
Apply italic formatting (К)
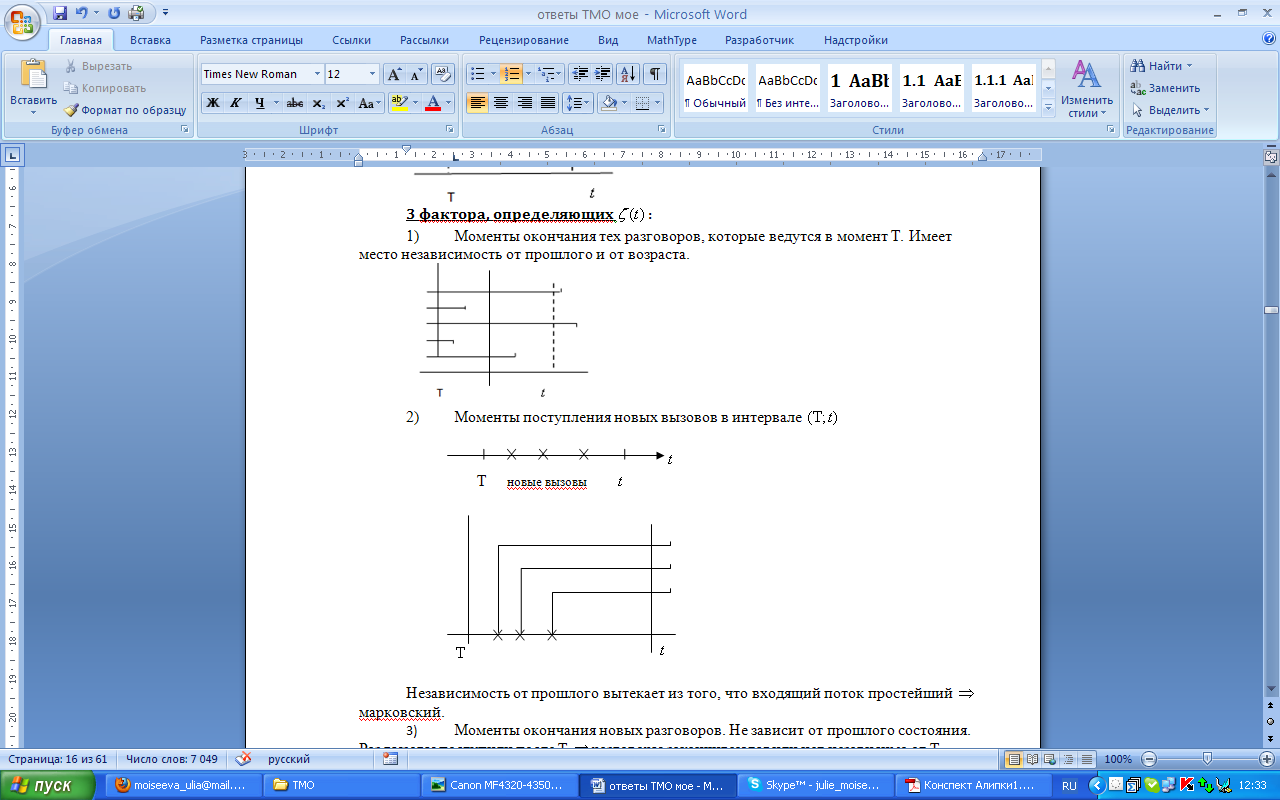(x=236, y=103)
